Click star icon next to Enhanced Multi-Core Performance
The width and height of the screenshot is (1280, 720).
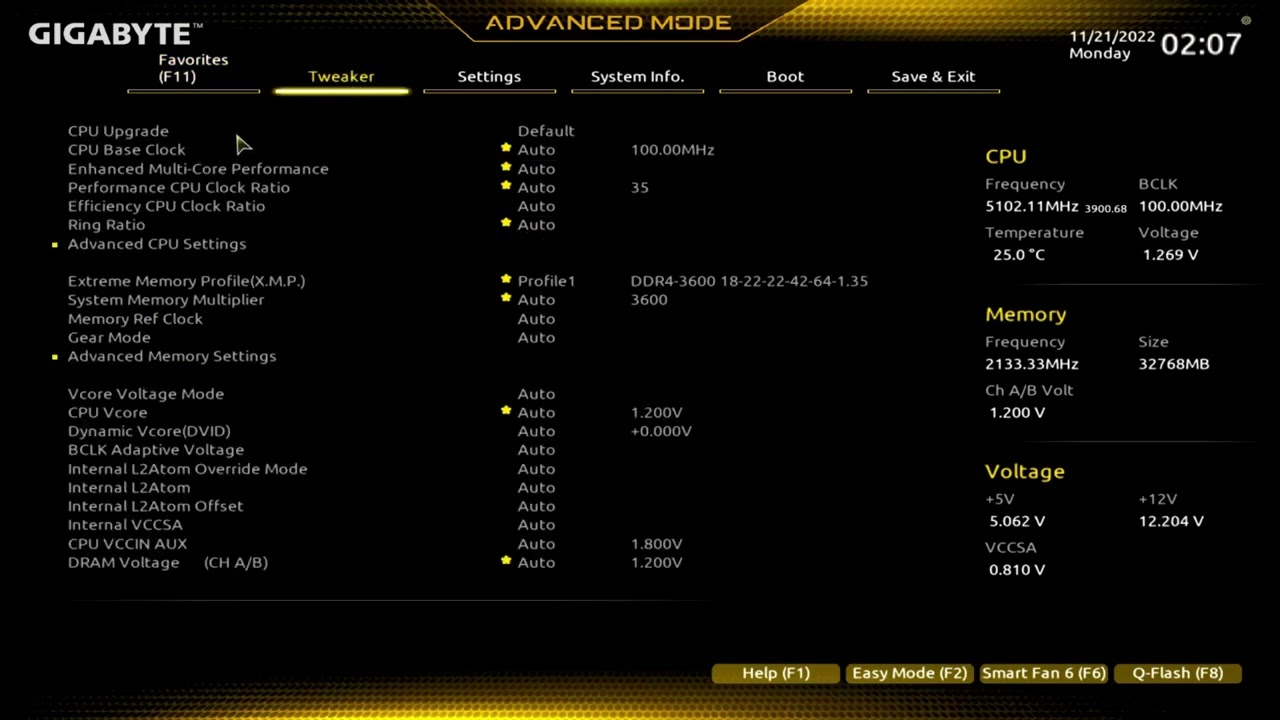[506, 167]
